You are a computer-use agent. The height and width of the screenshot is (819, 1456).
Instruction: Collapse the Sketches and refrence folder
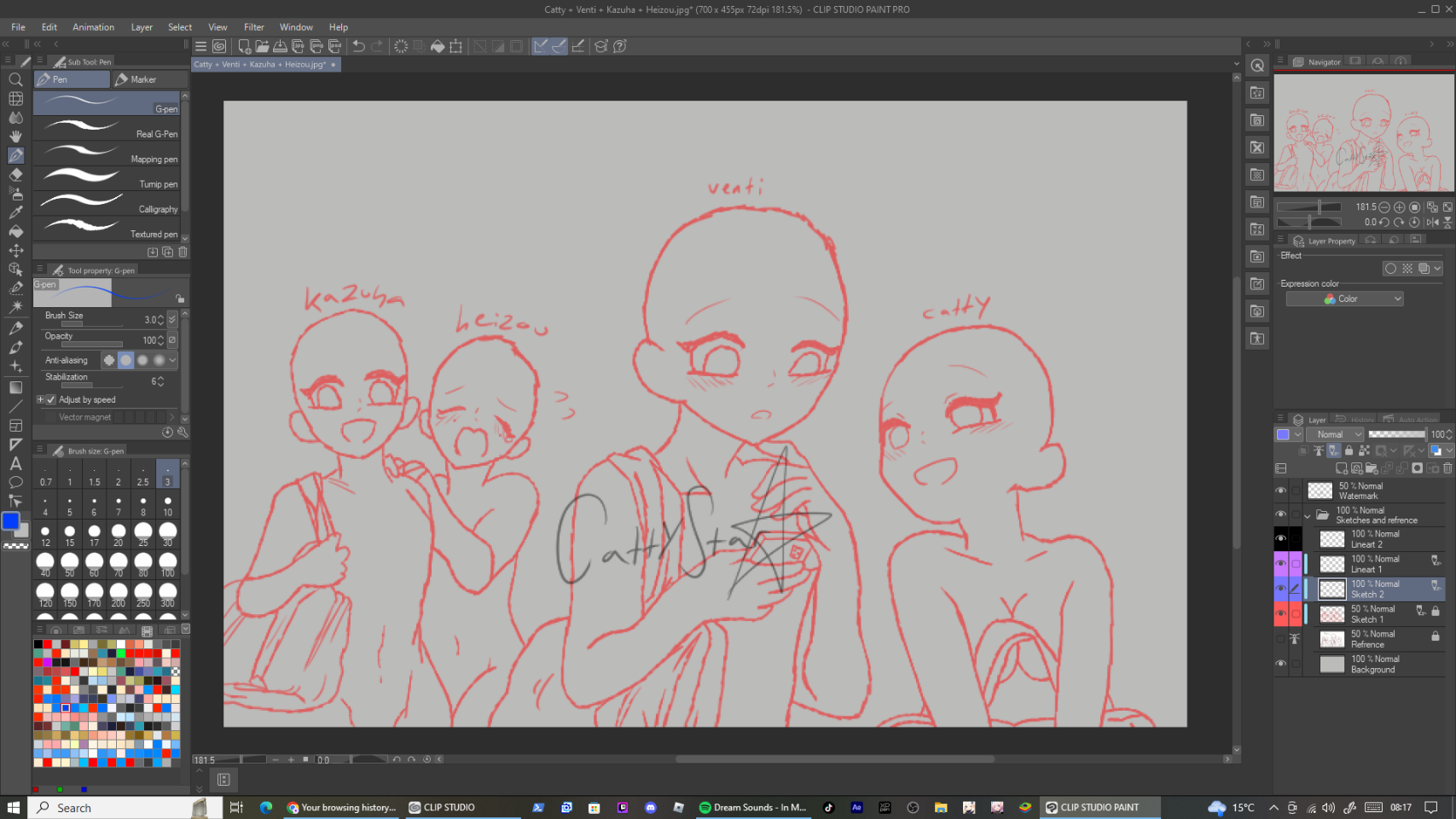pyautogui.click(x=1307, y=515)
